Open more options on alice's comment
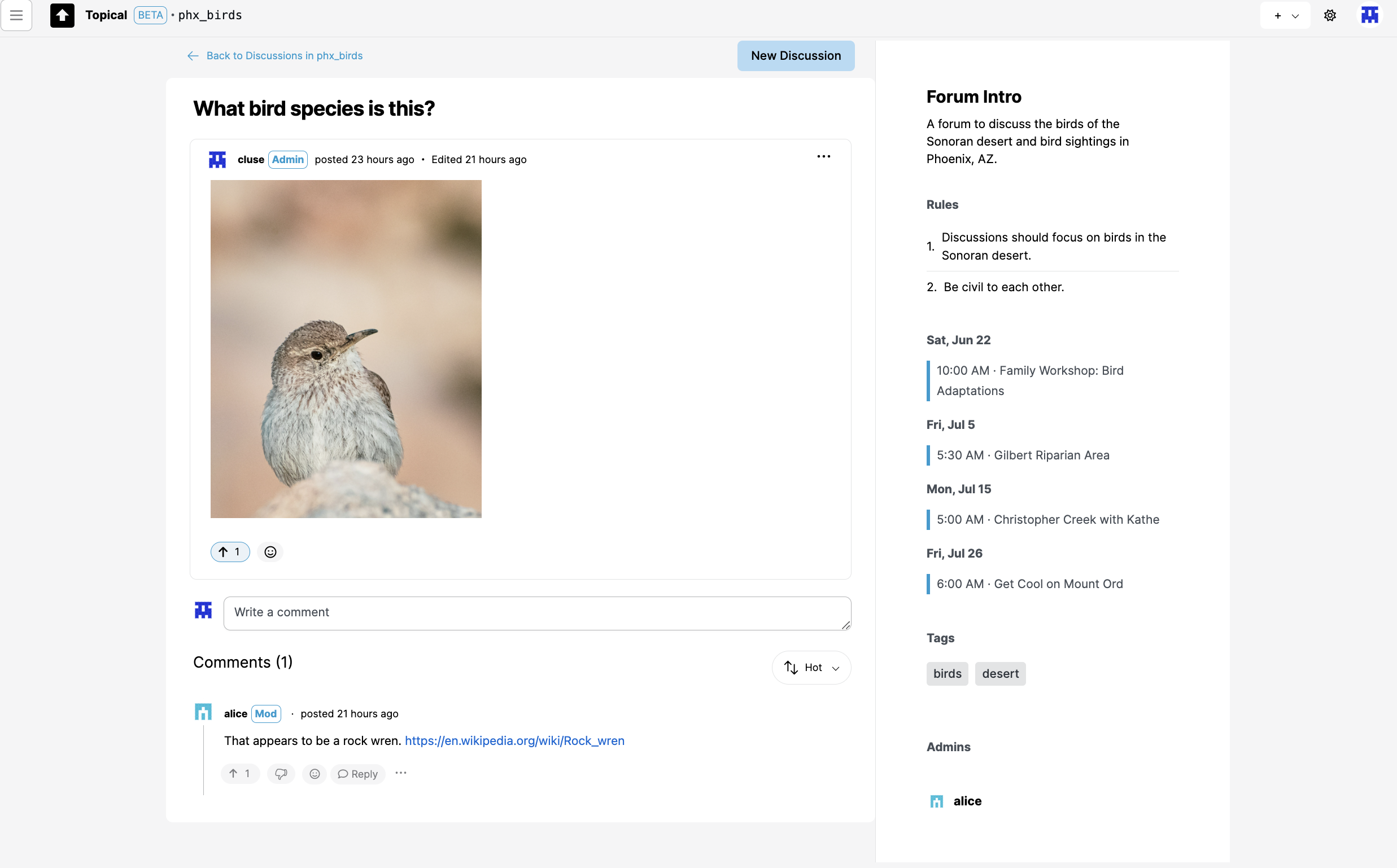 coord(401,773)
